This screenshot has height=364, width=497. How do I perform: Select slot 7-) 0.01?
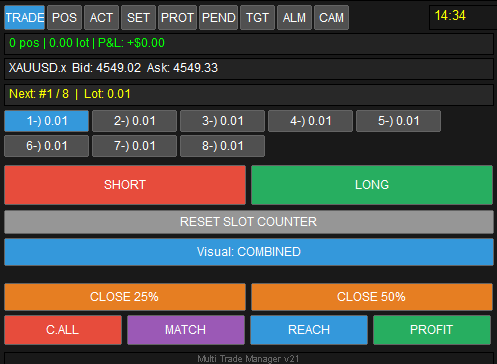[x=134, y=146]
